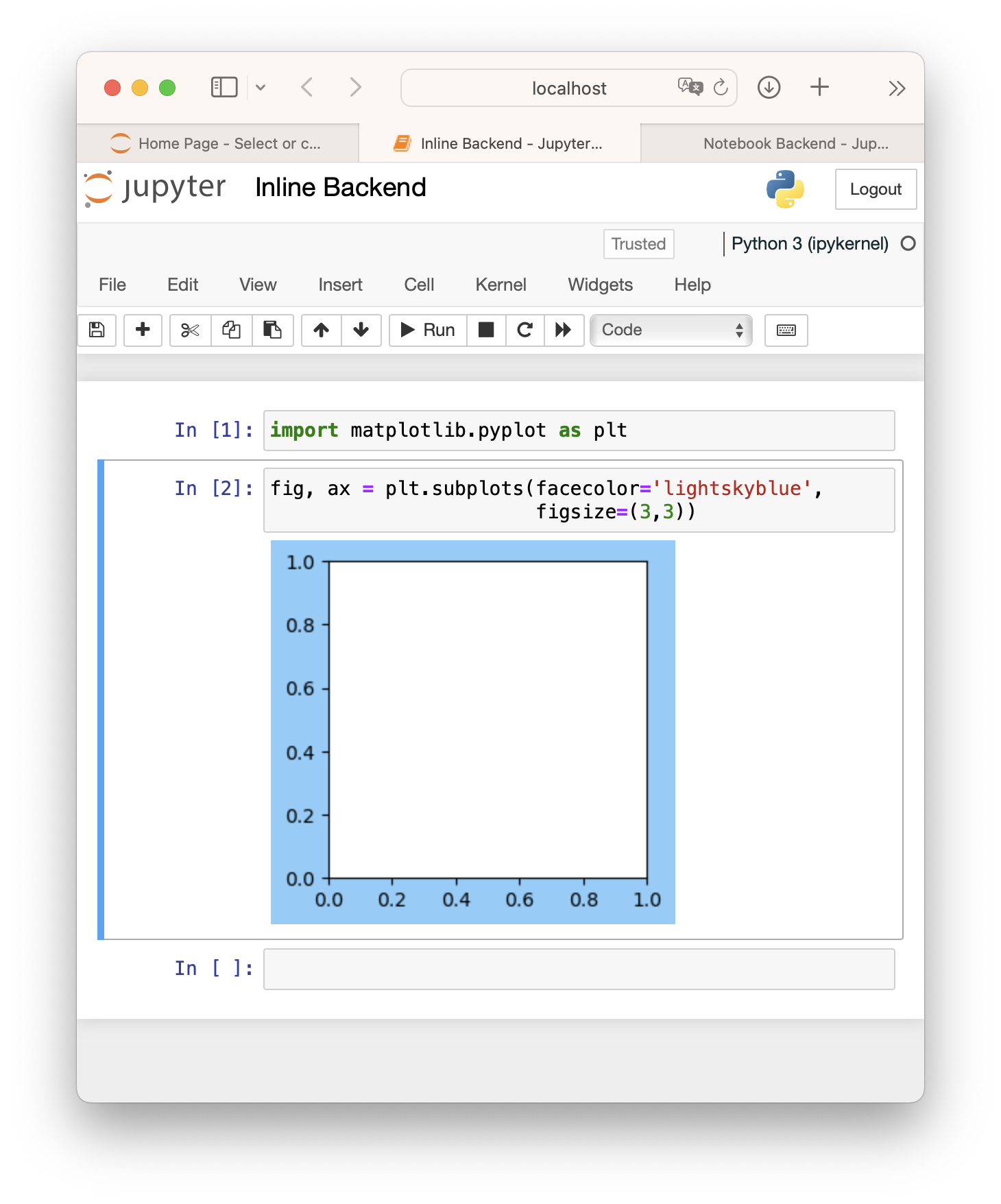
Task: Paste cells below icon
Action: click(x=272, y=330)
